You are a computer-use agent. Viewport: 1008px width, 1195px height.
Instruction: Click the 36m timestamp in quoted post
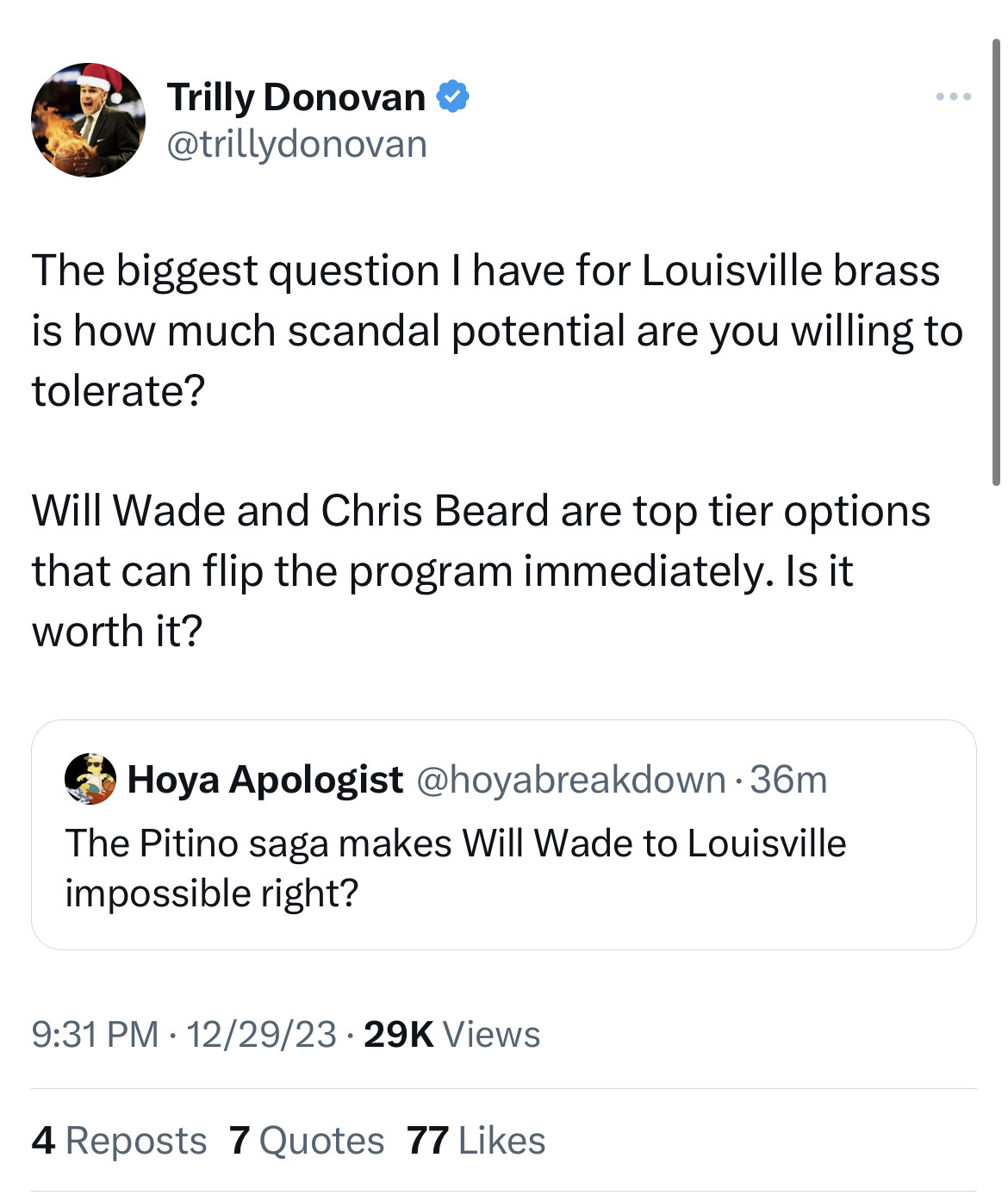[x=788, y=780]
